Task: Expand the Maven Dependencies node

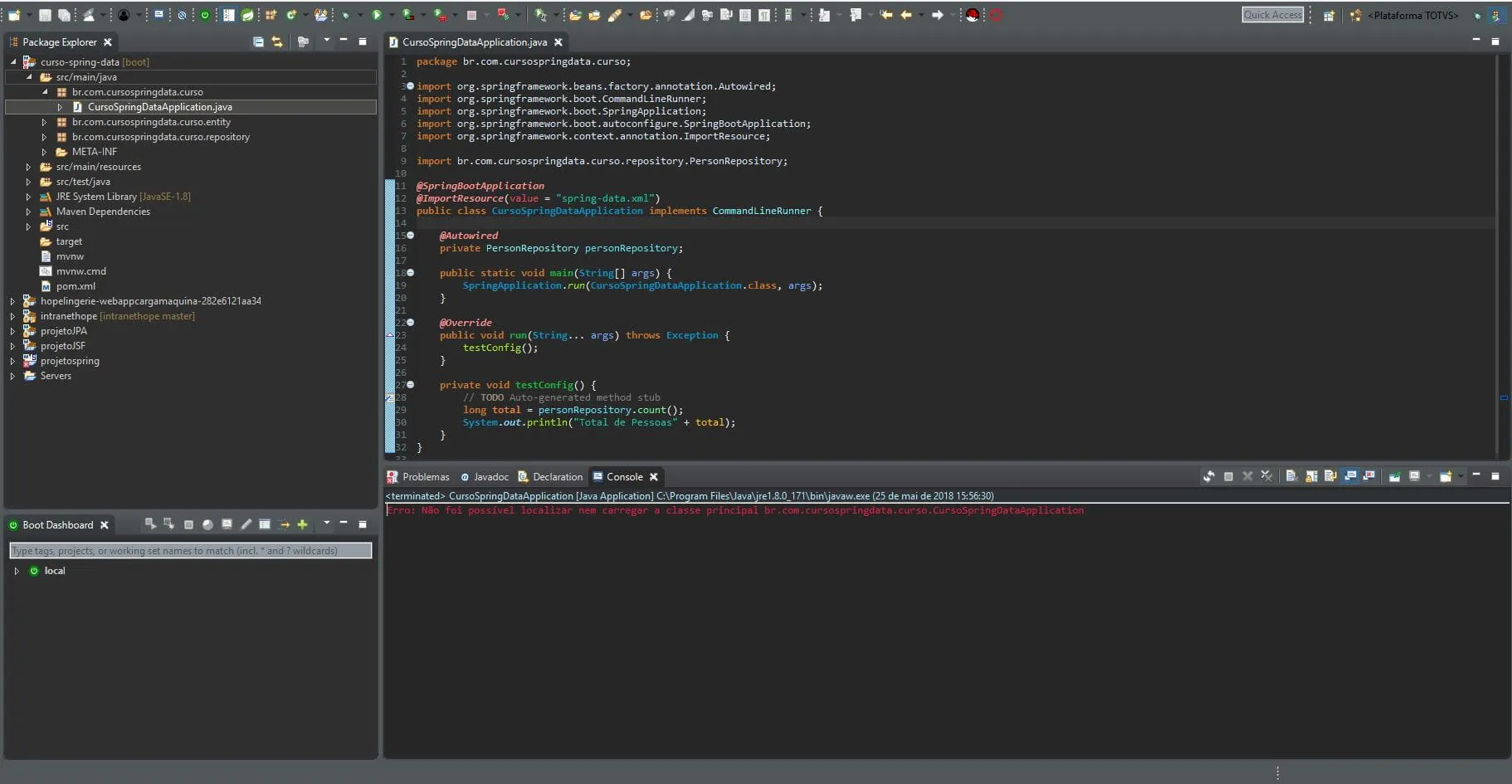Action: [x=28, y=212]
